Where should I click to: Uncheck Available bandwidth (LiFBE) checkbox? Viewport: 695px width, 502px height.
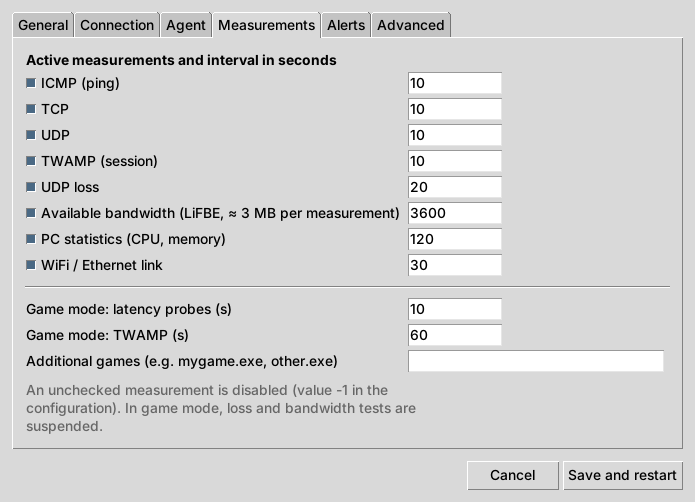tap(31, 213)
